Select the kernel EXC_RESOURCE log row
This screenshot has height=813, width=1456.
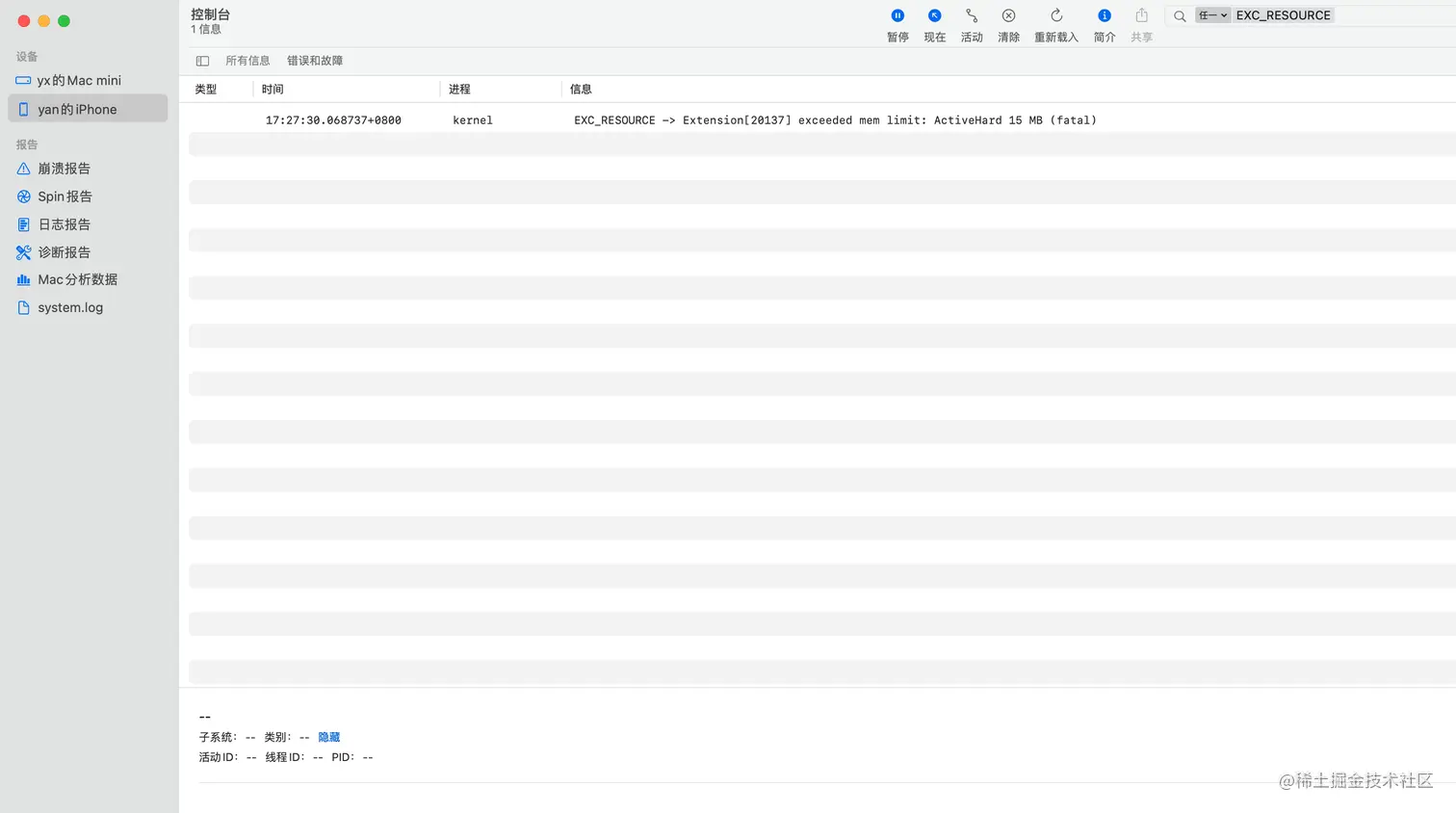coord(821,120)
